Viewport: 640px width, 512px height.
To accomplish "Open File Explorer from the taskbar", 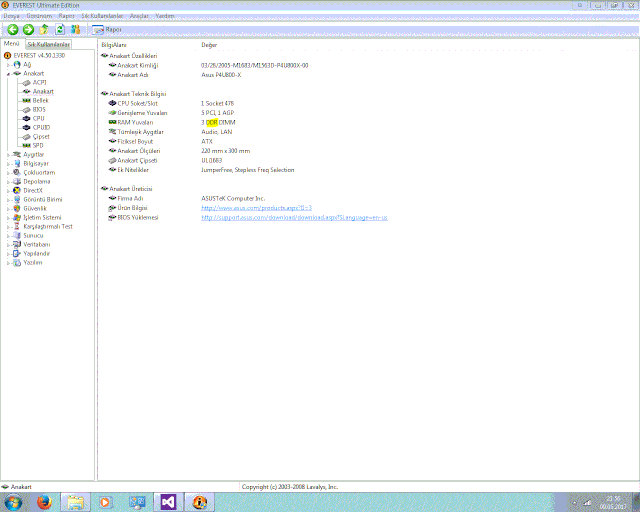I will tap(75, 502).
